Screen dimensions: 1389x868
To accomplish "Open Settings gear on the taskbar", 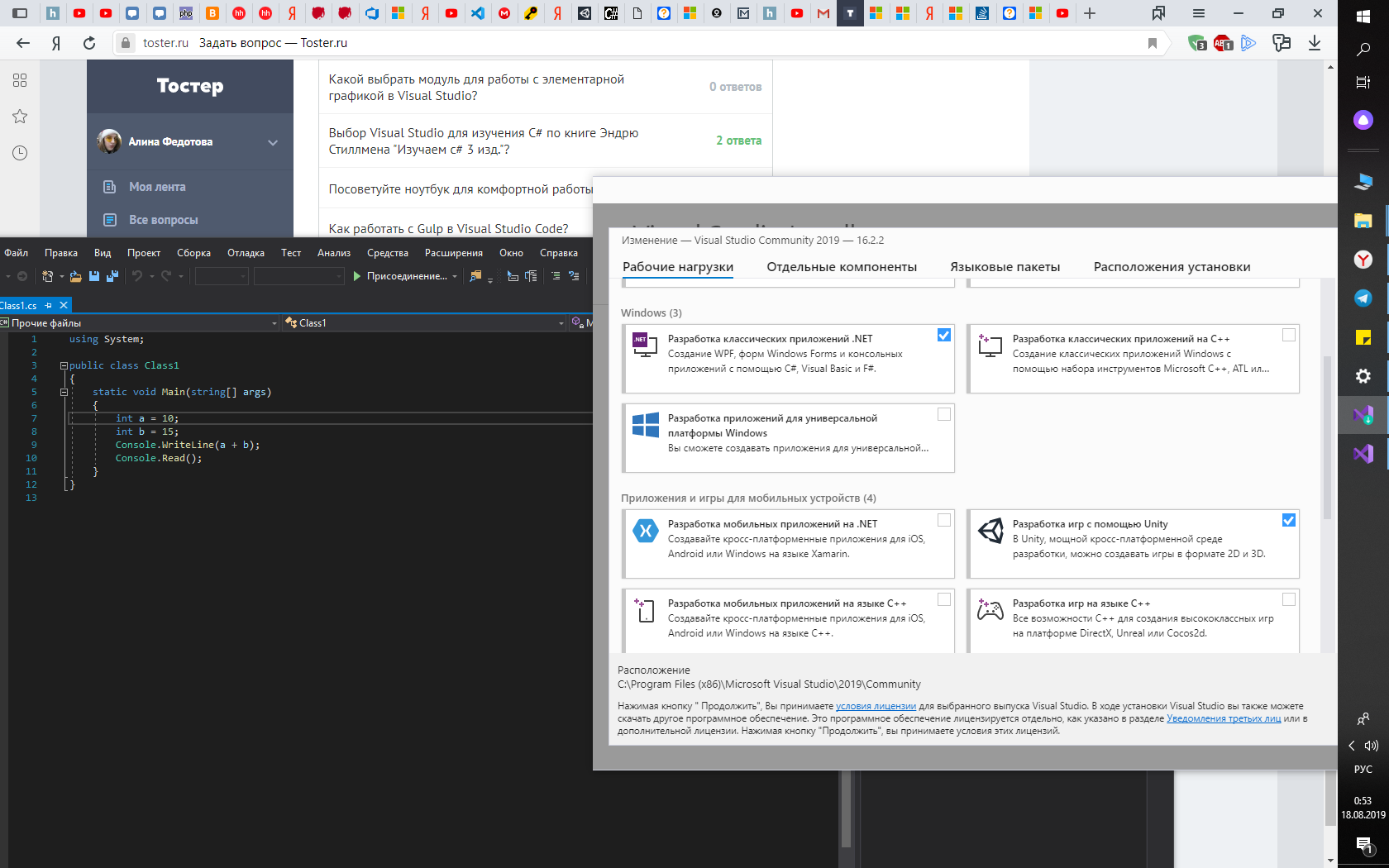I will [1363, 376].
